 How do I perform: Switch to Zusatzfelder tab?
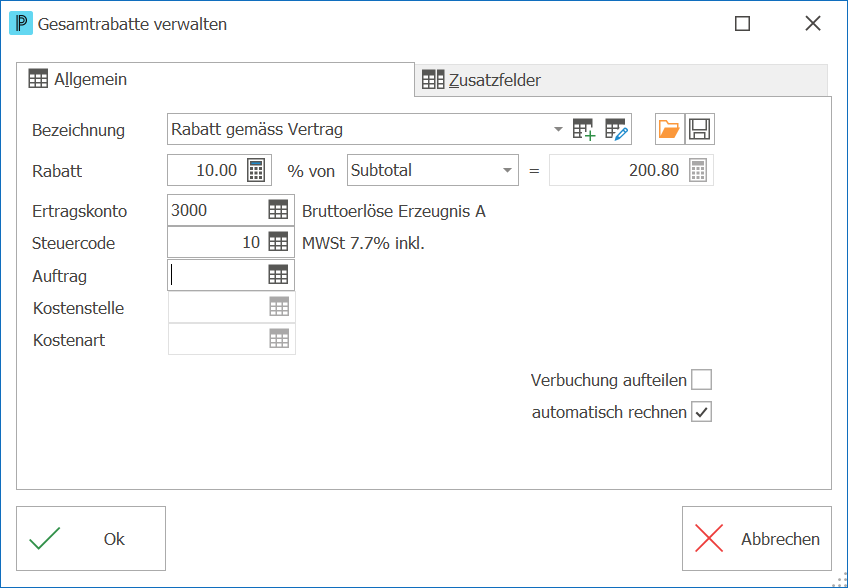coord(621,80)
